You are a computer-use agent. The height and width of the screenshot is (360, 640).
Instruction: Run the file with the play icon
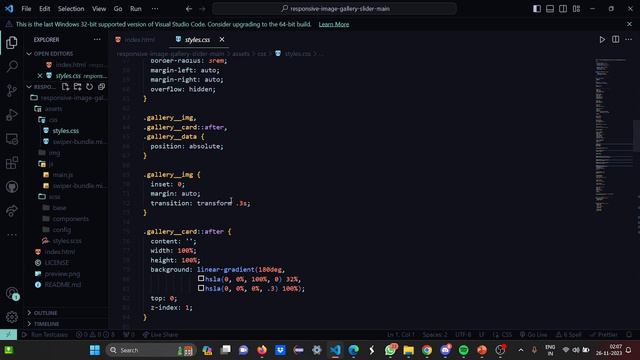602,40
